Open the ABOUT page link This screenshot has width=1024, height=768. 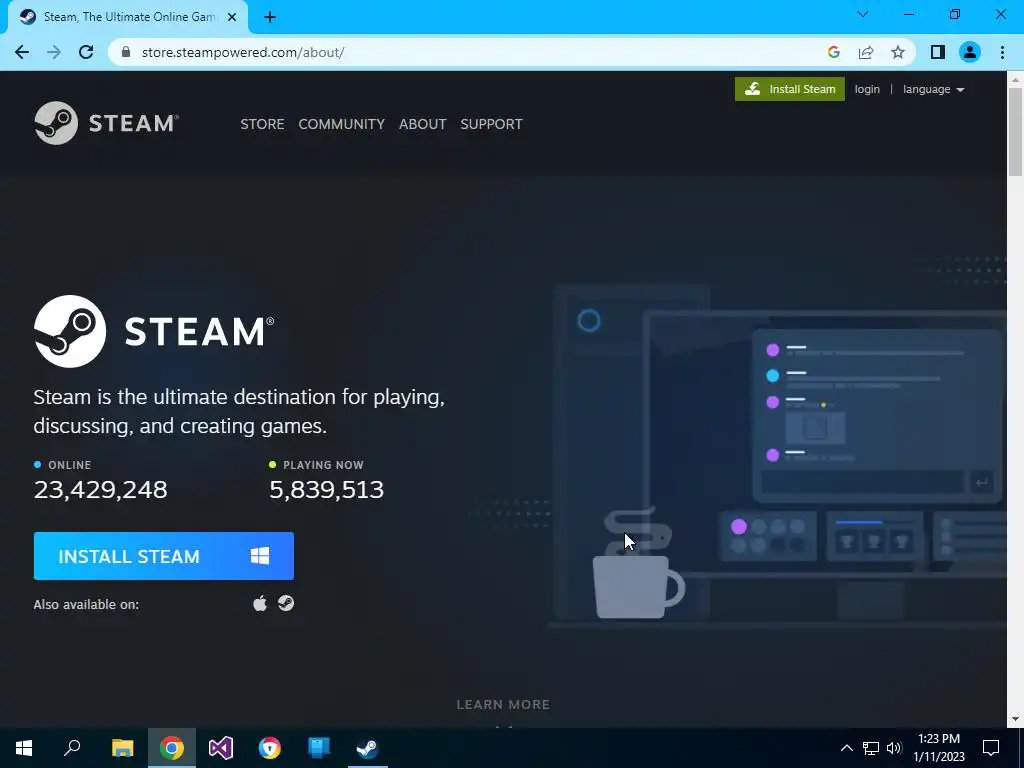pos(423,124)
